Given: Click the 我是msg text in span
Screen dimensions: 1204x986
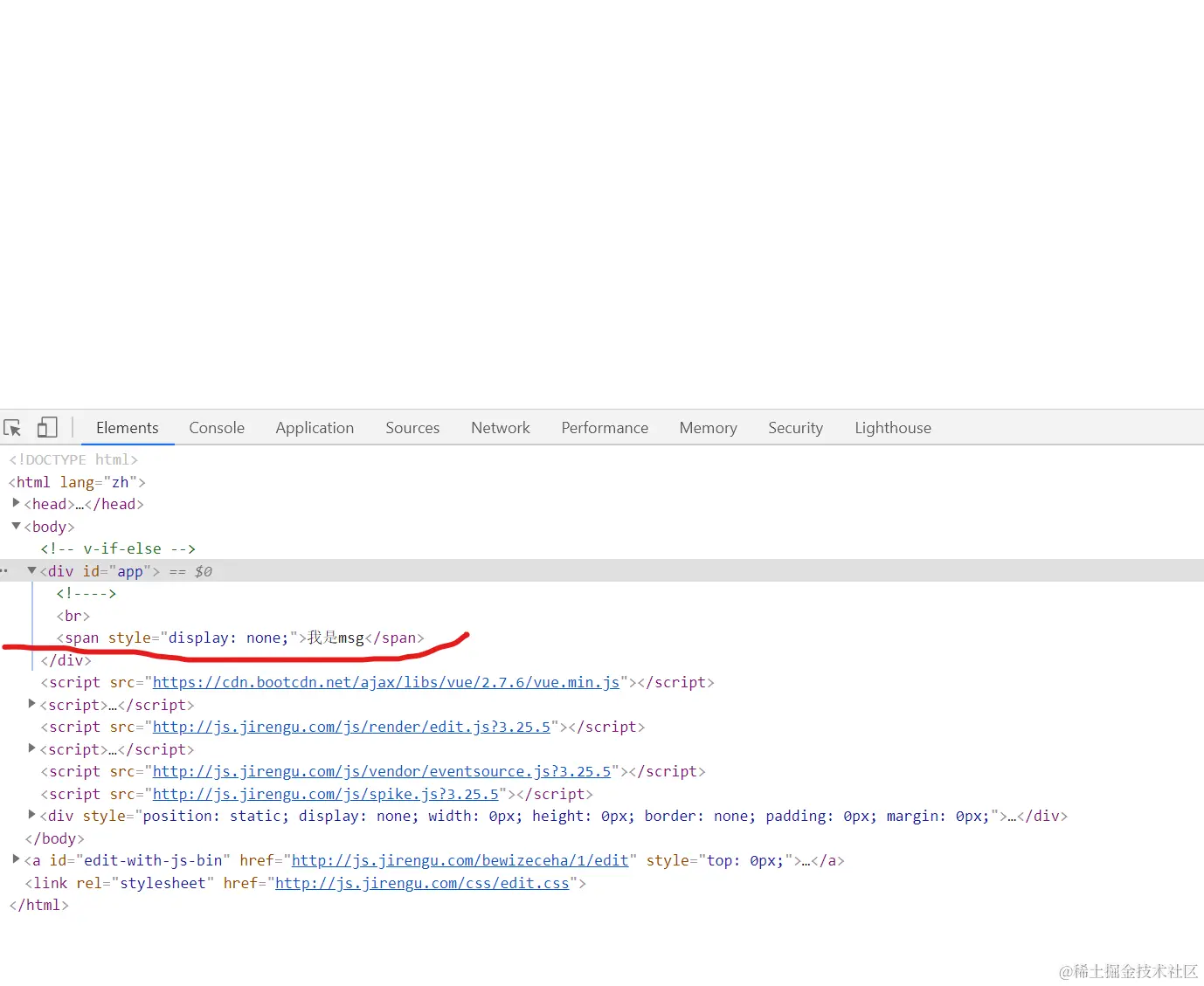Looking at the screenshot, I should click(336, 638).
